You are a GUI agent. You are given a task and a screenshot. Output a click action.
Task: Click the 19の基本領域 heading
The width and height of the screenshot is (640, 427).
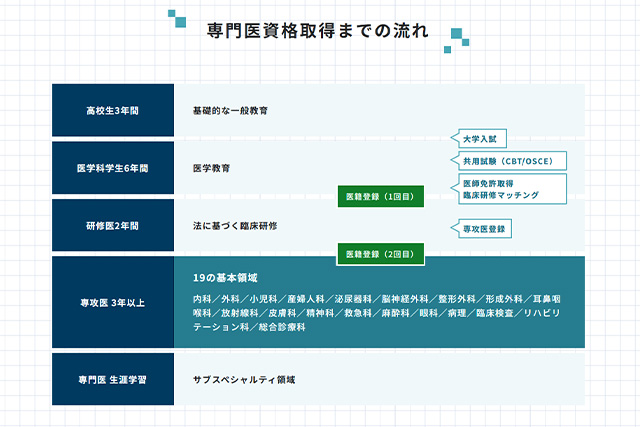tap(230, 276)
